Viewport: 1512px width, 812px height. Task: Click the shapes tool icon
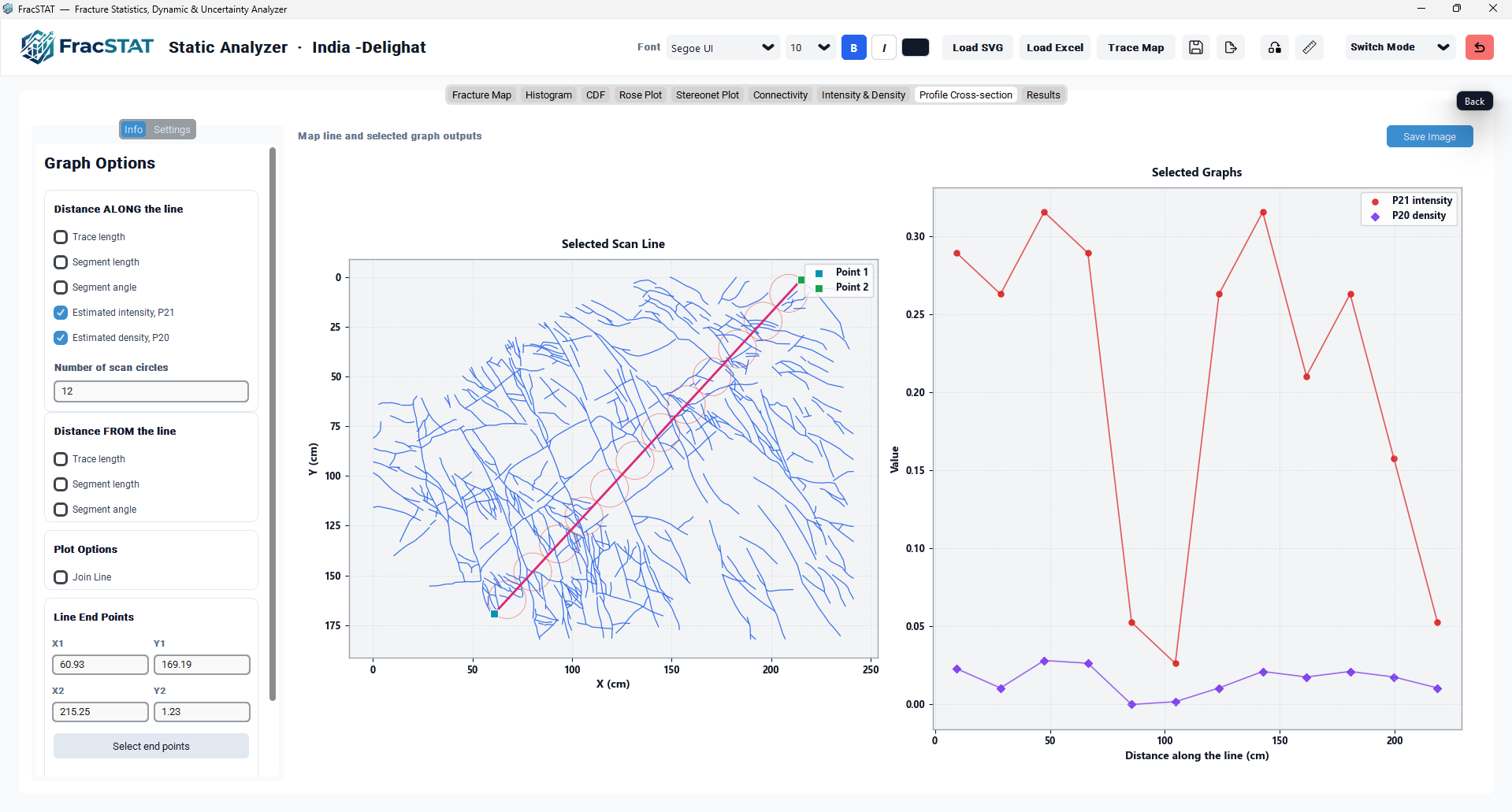(1275, 47)
